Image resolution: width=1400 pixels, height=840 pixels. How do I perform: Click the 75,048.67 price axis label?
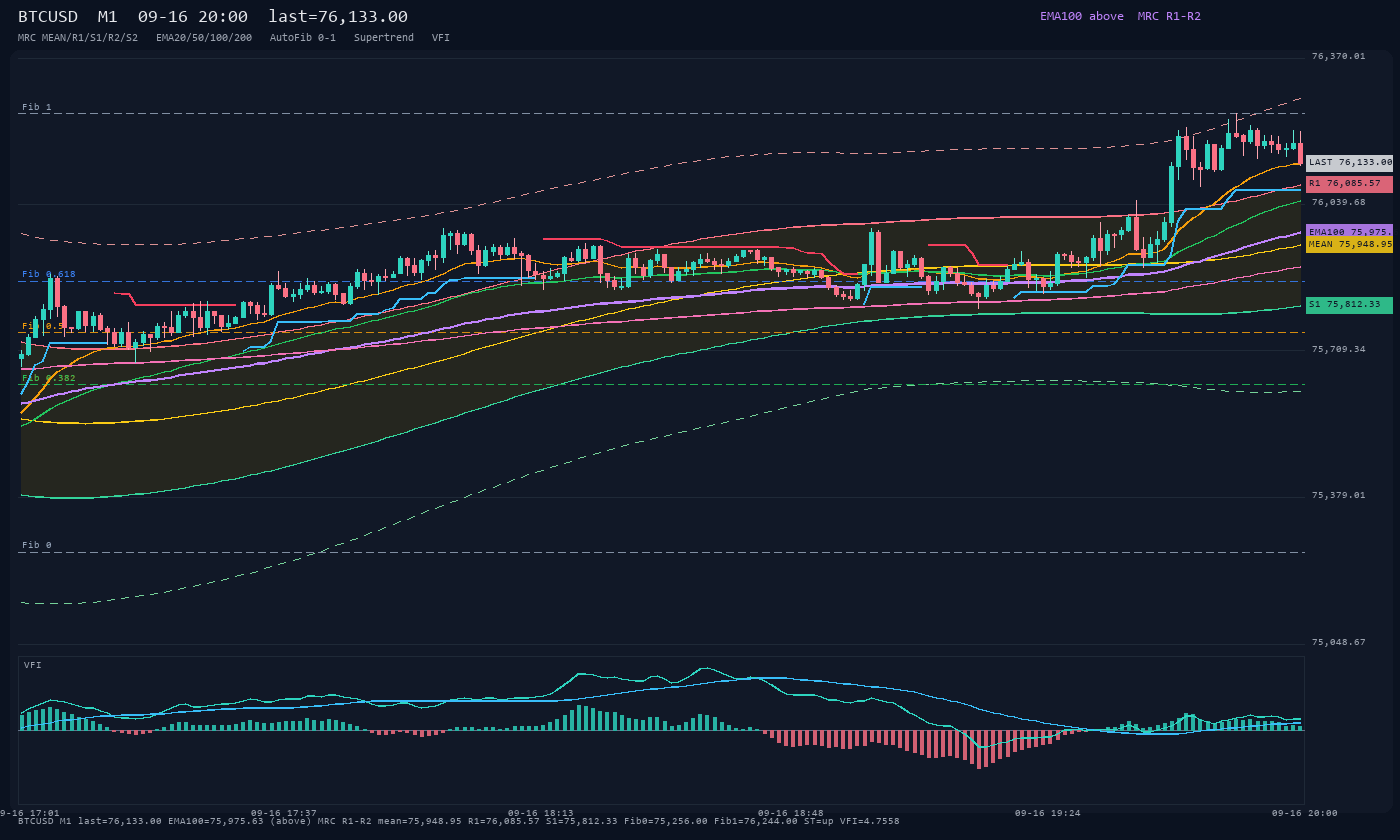point(1338,642)
